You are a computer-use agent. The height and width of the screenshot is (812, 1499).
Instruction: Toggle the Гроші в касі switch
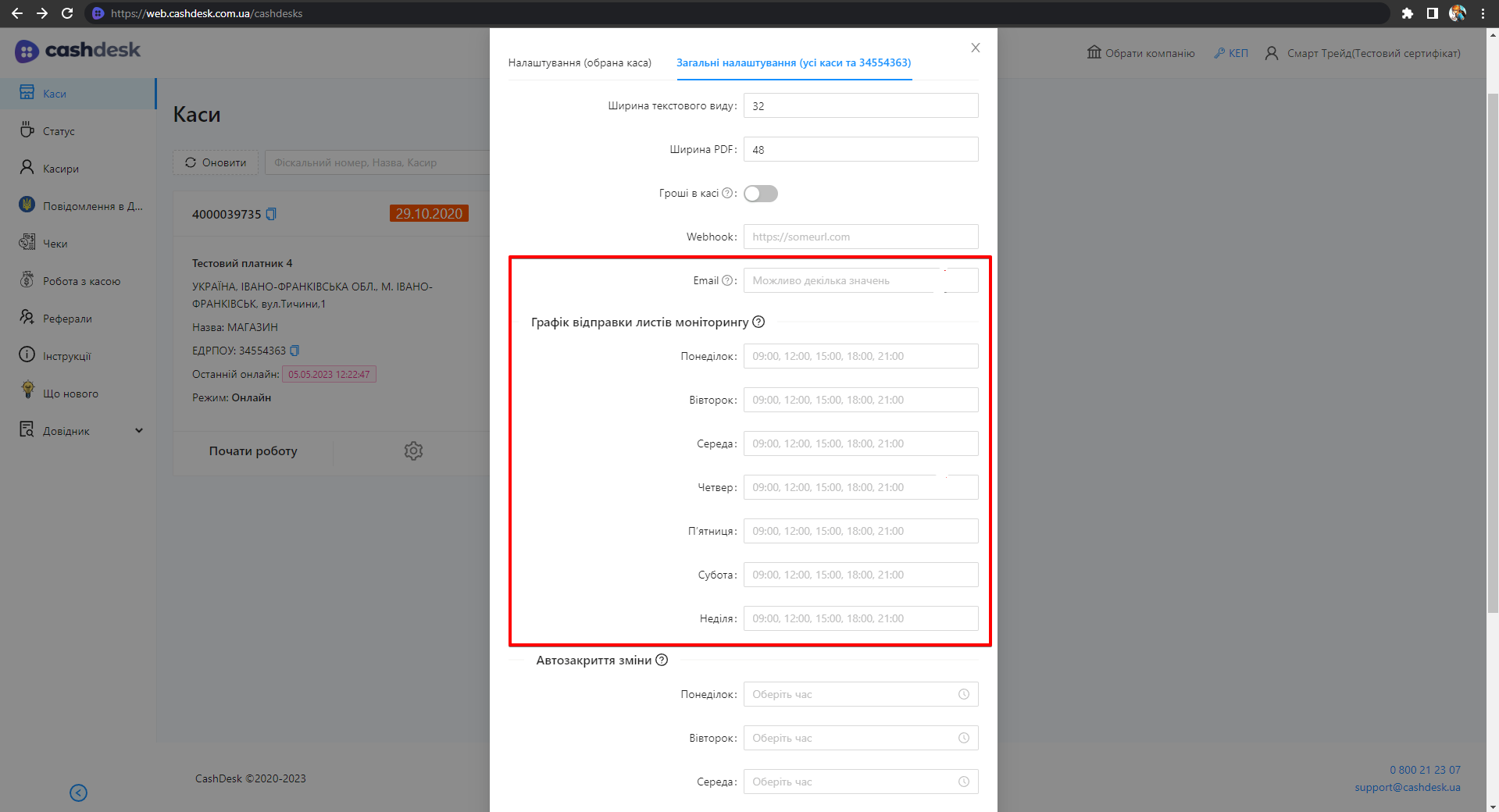(x=760, y=194)
